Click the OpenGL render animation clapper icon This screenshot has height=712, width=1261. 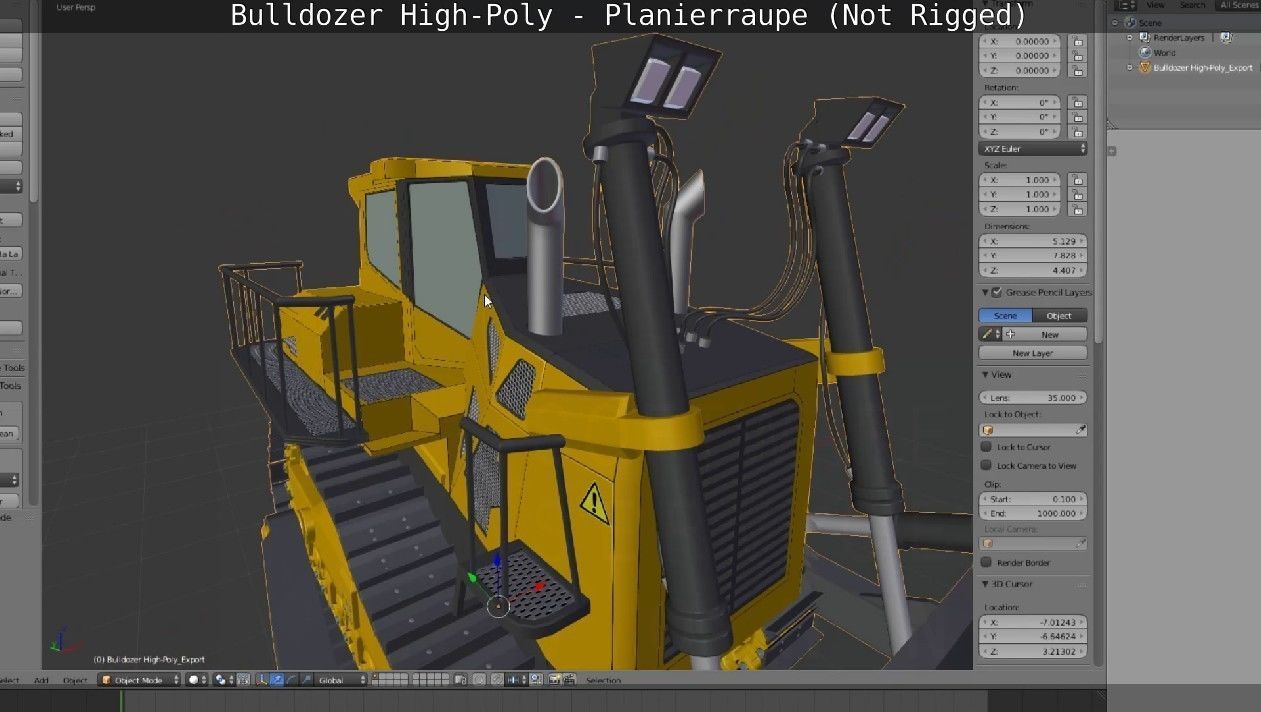pyautogui.click(x=567, y=680)
